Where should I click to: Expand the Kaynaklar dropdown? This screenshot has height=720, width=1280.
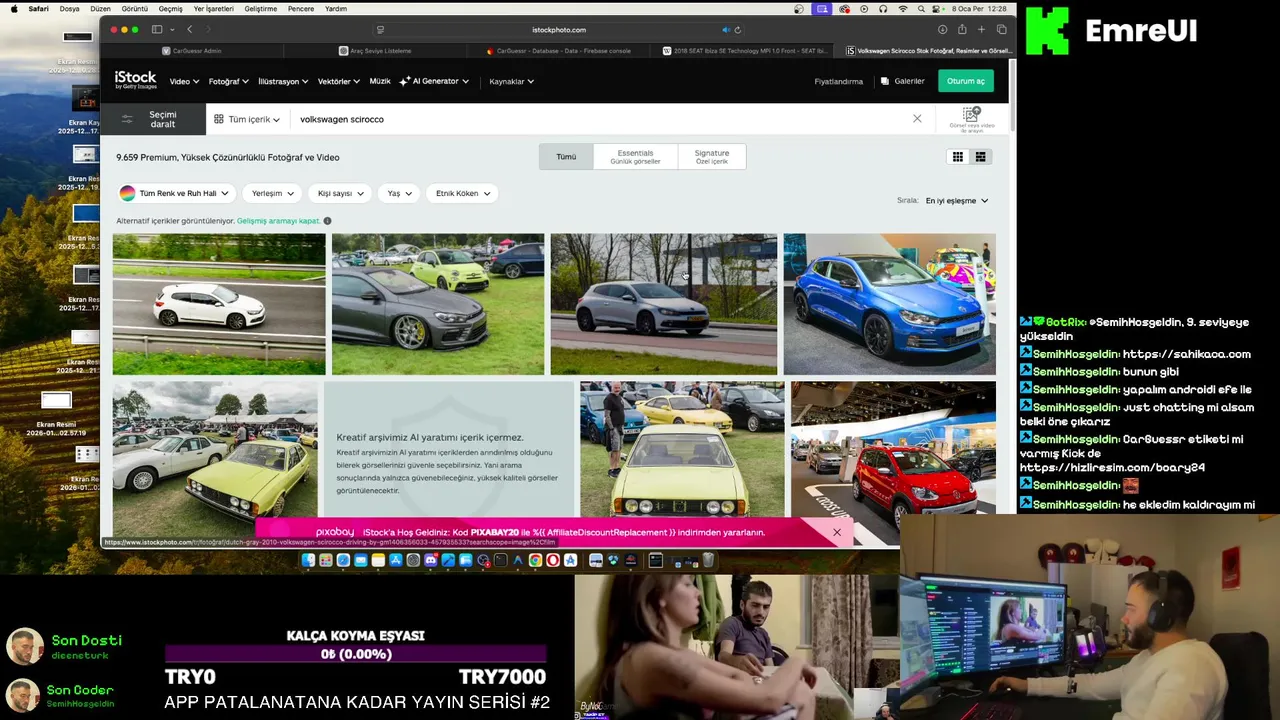511,81
